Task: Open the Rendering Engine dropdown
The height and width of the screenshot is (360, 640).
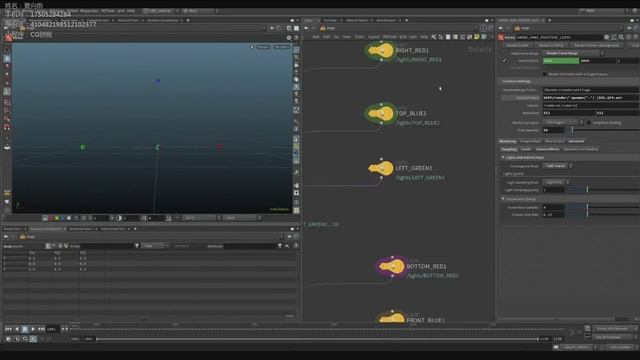Action: tap(563, 122)
